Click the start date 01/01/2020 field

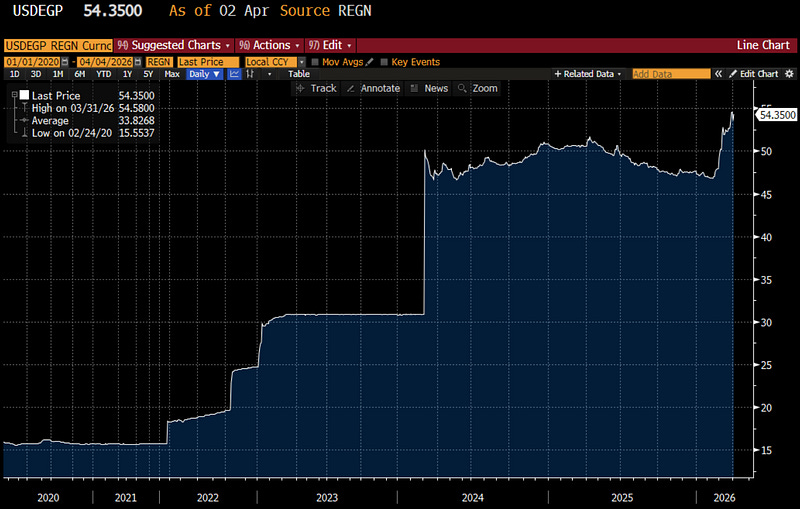pos(33,62)
